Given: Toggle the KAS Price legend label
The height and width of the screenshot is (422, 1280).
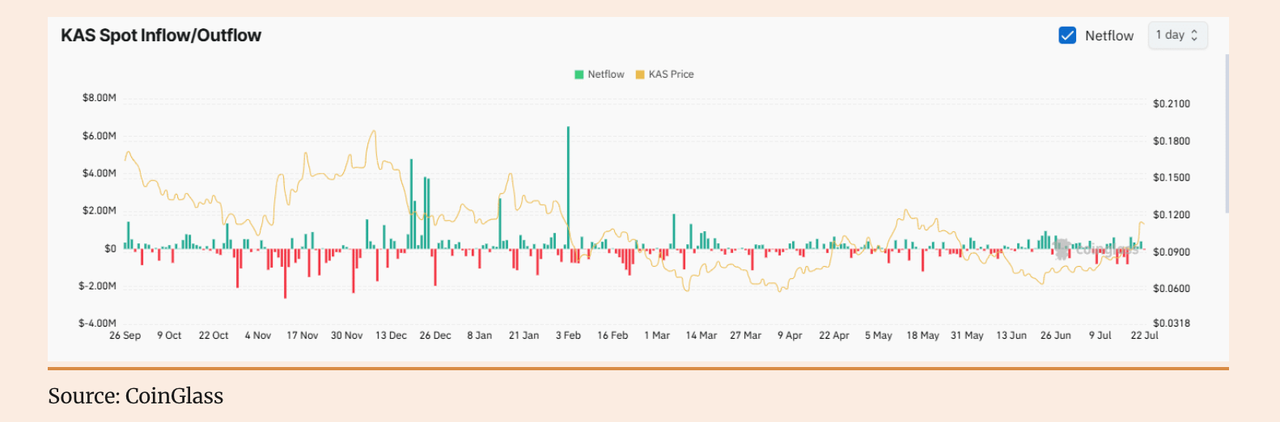Looking at the screenshot, I should (x=671, y=74).
